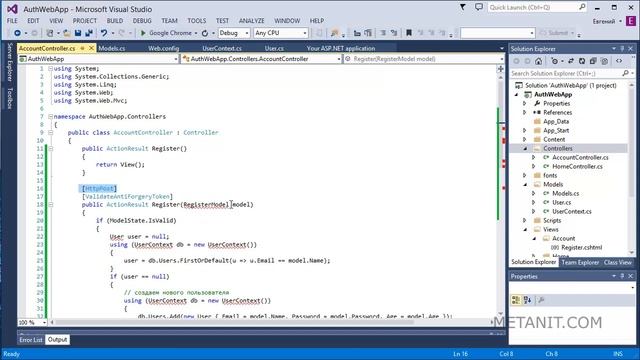The height and width of the screenshot is (360, 640).
Task: Switch to the Web.config tab
Action: tap(163, 48)
